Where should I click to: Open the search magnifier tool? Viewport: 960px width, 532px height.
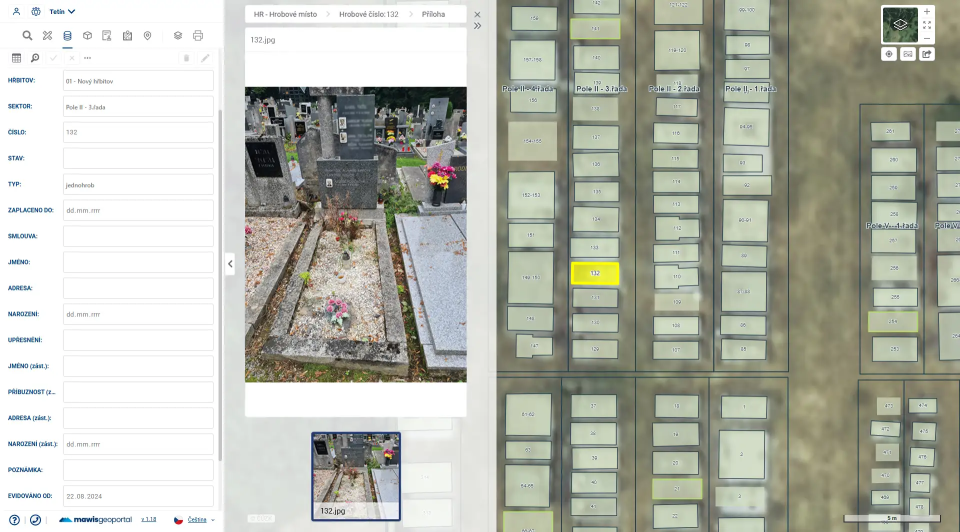(x=27, y=36)
